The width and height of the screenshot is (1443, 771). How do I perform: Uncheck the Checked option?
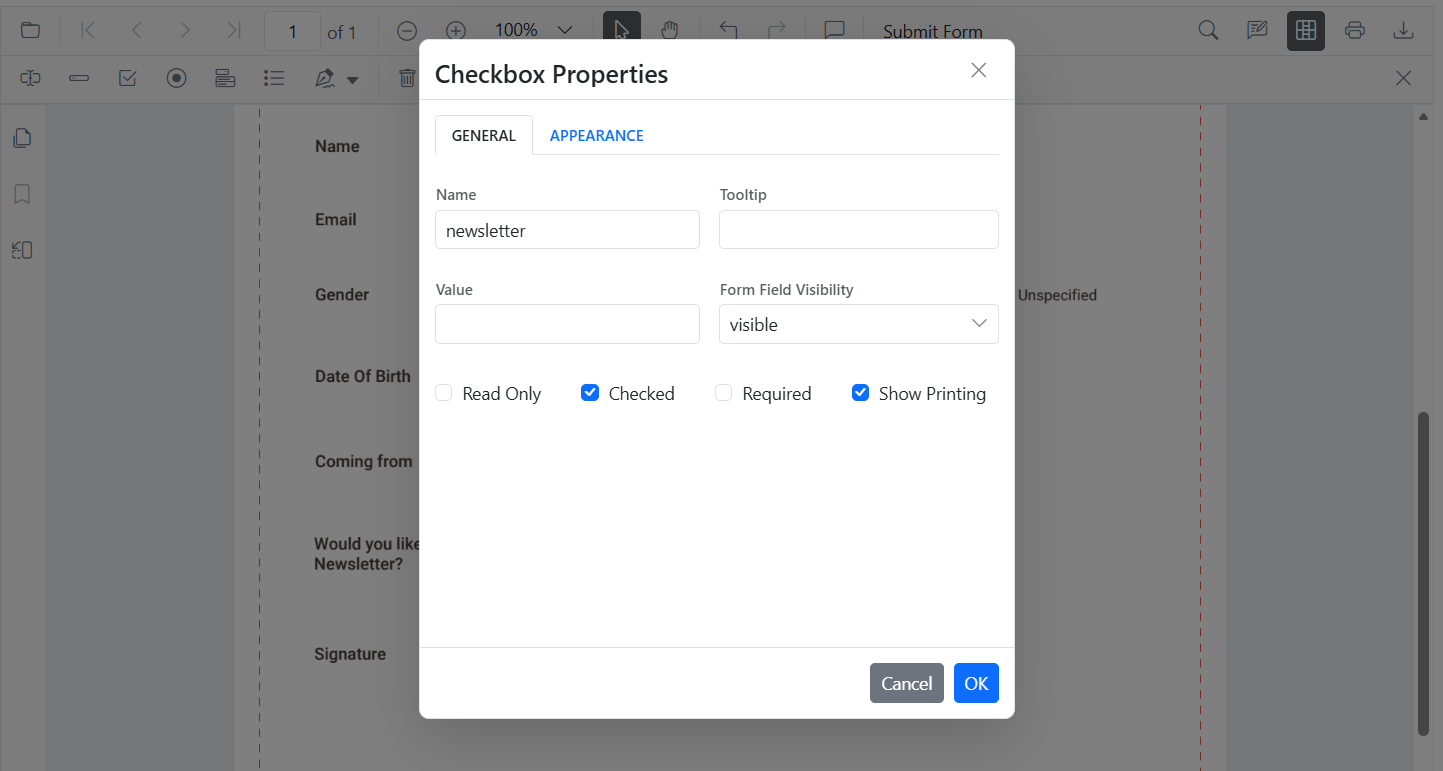[x=590, y=392]
